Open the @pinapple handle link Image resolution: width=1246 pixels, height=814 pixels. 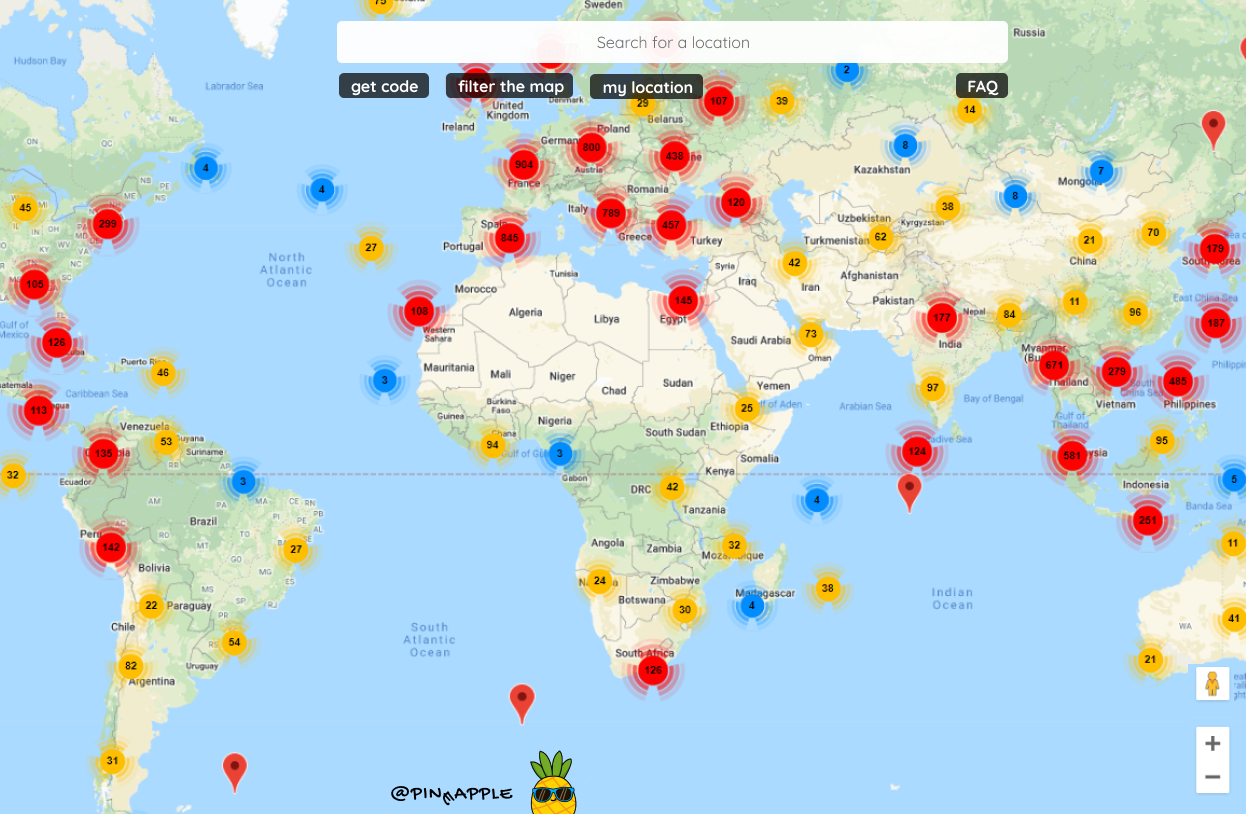click(452, 794)
